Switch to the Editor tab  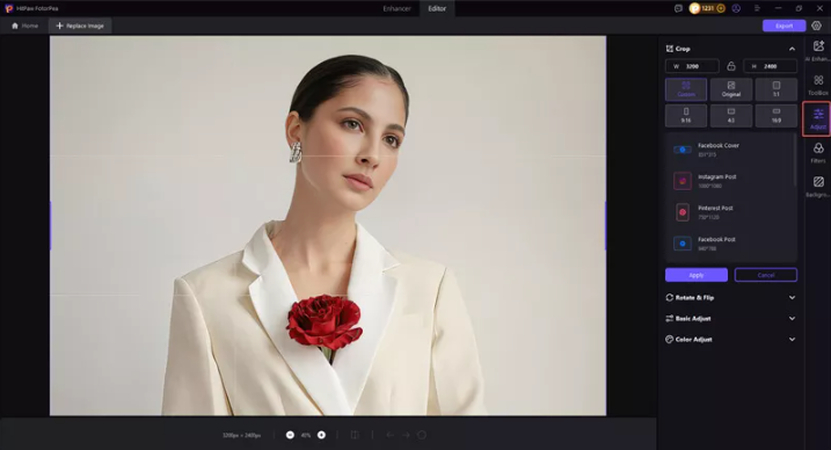click(x=437, y=8)
